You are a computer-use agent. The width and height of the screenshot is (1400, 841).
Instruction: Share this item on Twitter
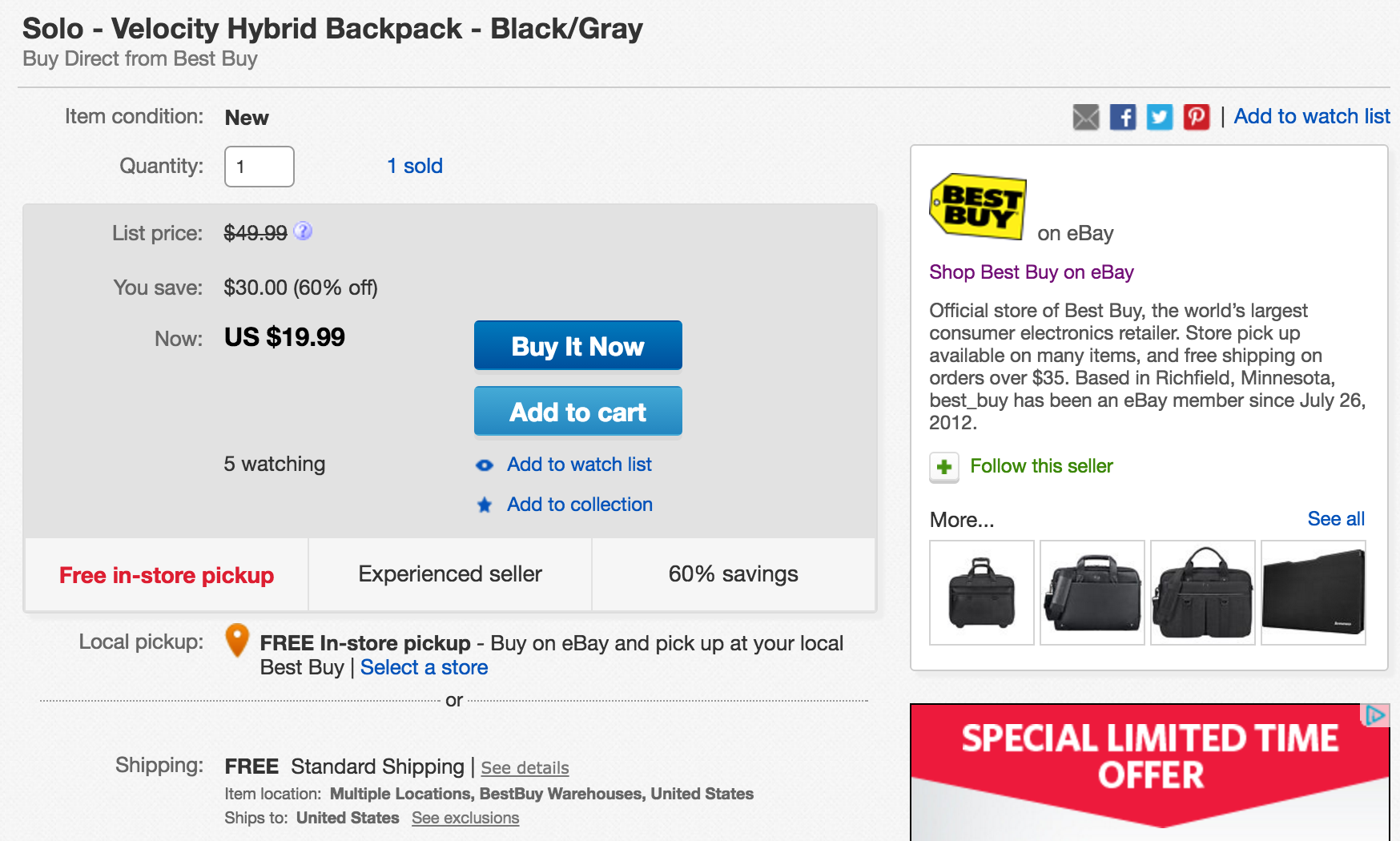coord(1159,117)
